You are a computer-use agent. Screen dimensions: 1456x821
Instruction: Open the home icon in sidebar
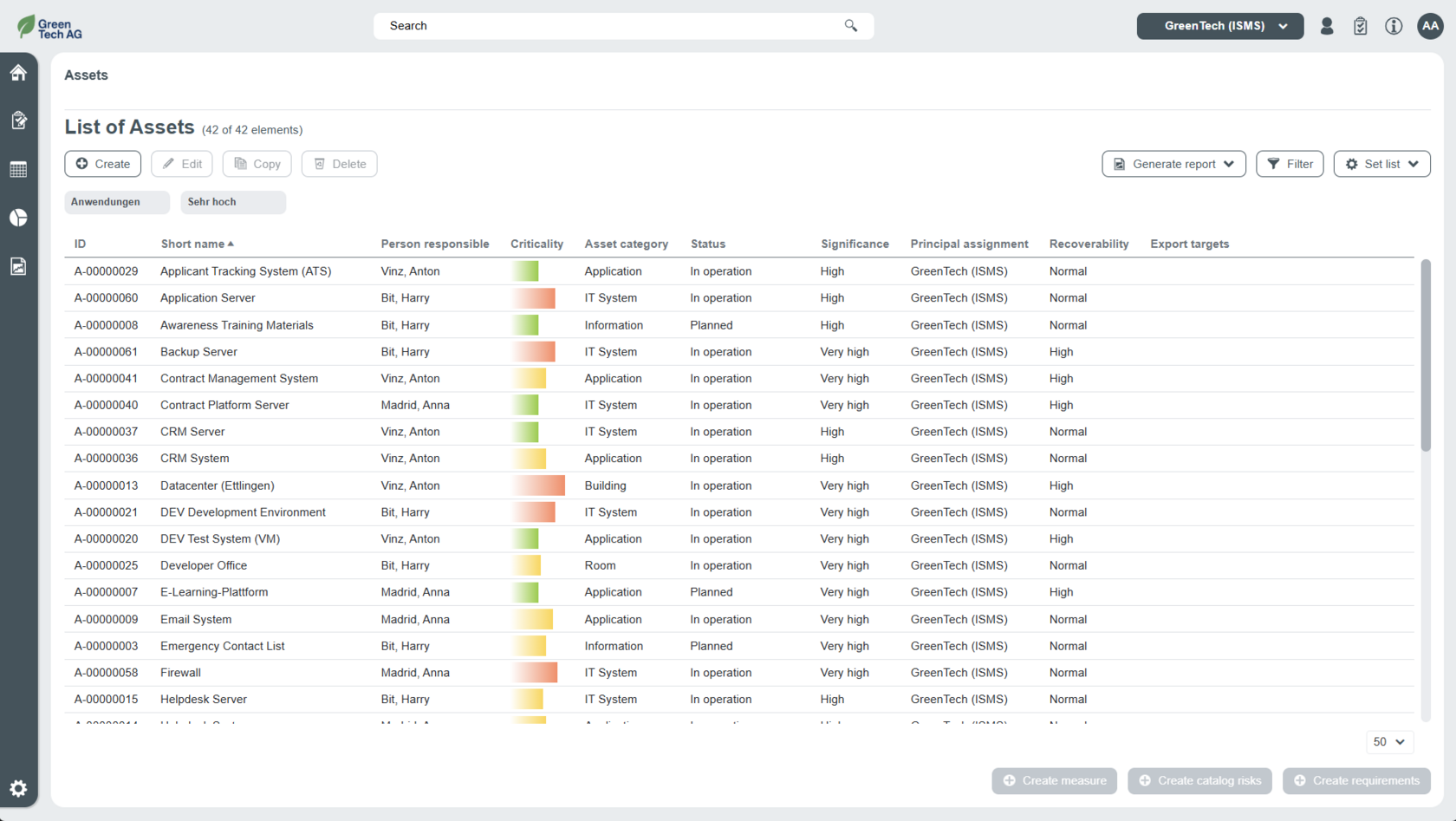point(18,73)
